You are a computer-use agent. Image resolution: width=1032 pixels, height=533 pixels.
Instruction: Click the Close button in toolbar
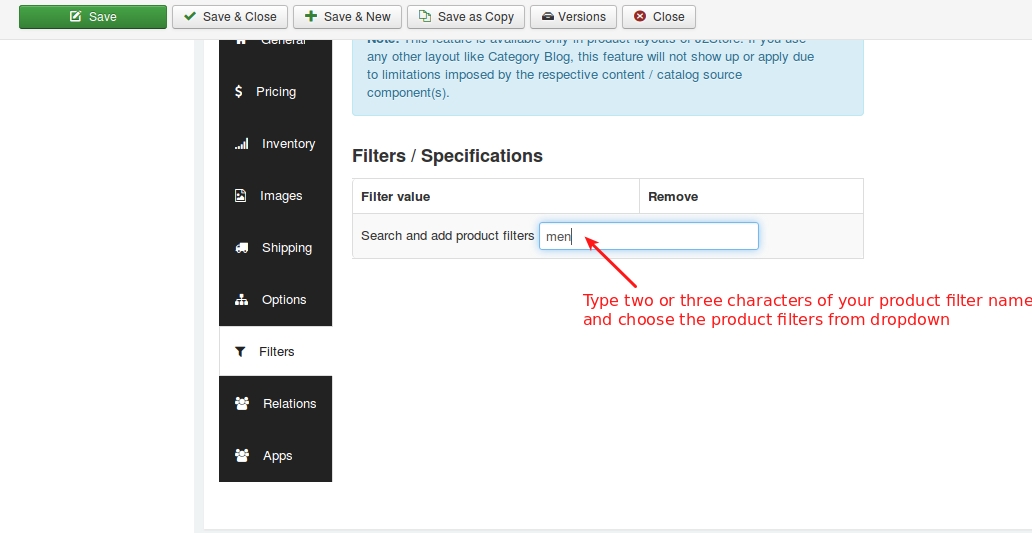click(x=659, y=17)
